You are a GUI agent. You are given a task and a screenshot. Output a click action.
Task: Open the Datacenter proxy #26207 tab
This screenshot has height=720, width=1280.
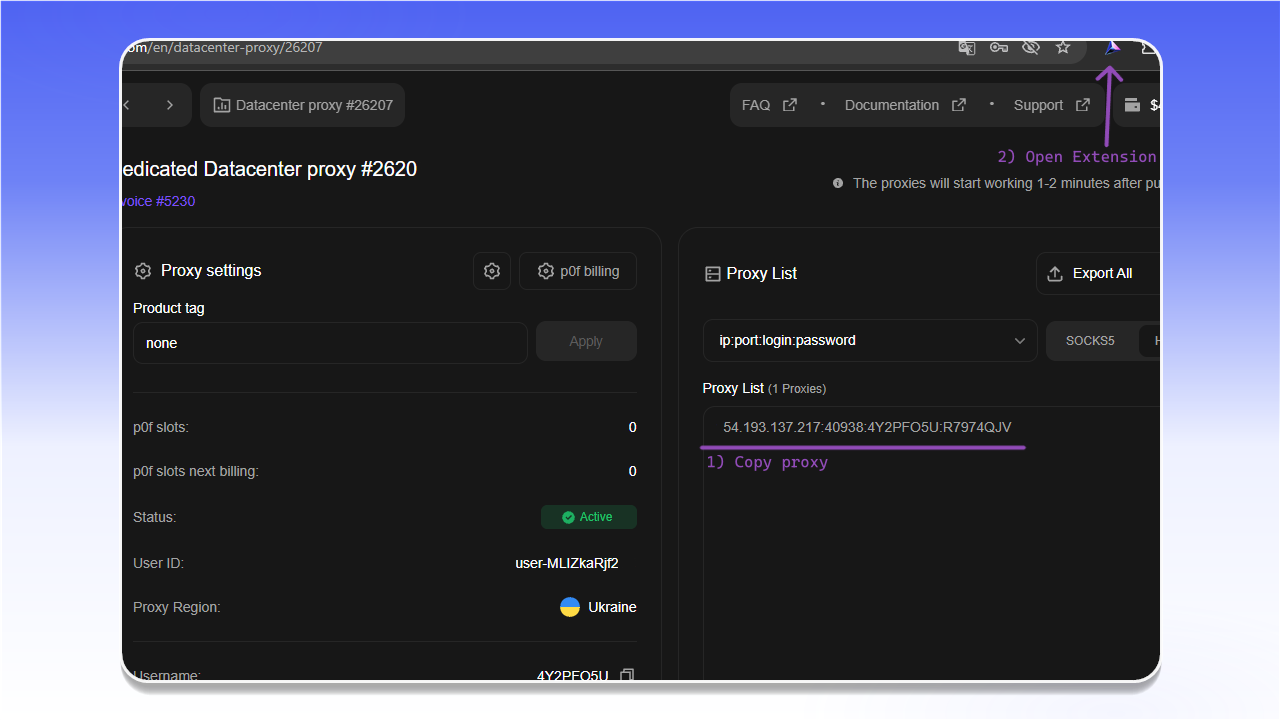pyautogui.click(x=303, y=105)
